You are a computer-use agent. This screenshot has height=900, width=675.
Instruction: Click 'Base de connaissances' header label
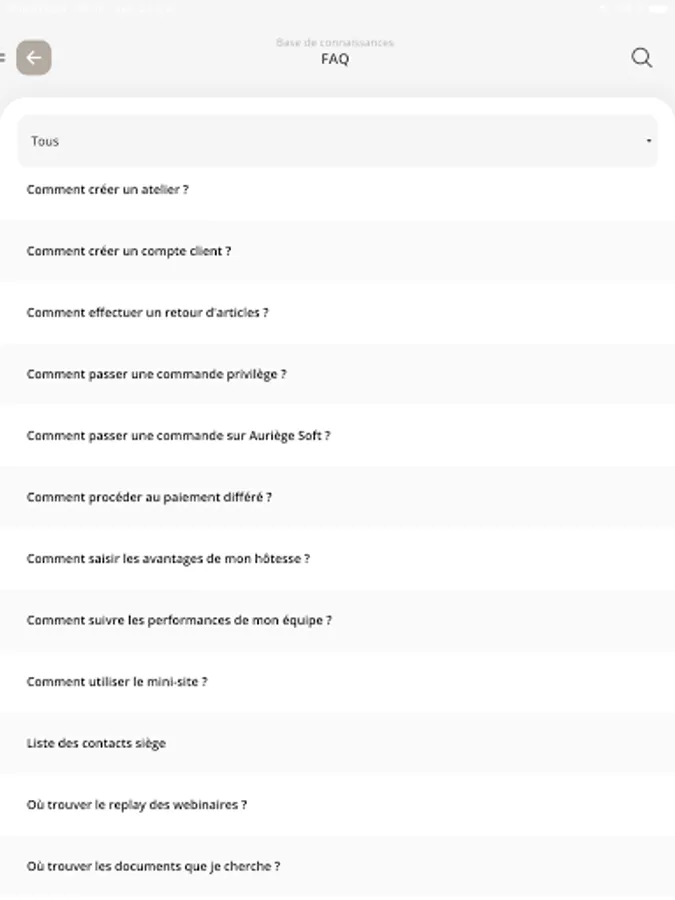(x=335, y=43)
